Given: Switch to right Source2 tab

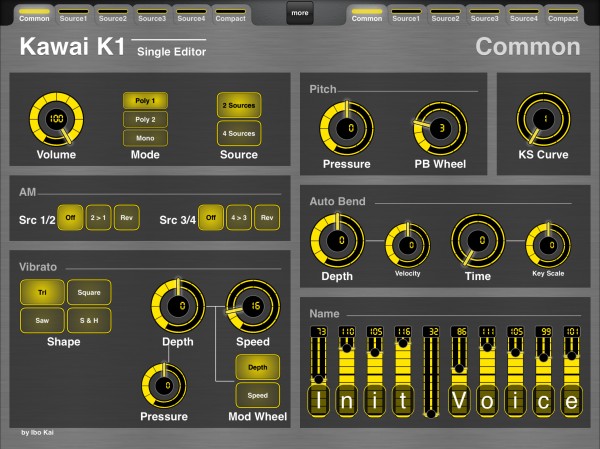Looking at the screenshot, I should 445,15.
